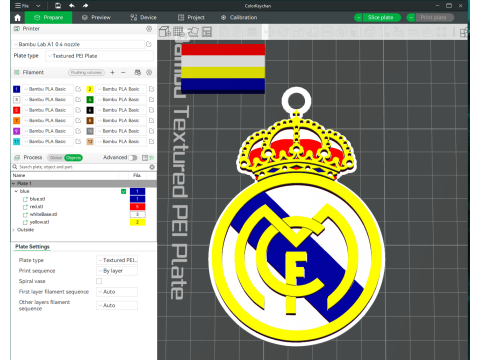Open the Print plate dropdown arrow
The image size is (480, 360).
tap(411, 18)
